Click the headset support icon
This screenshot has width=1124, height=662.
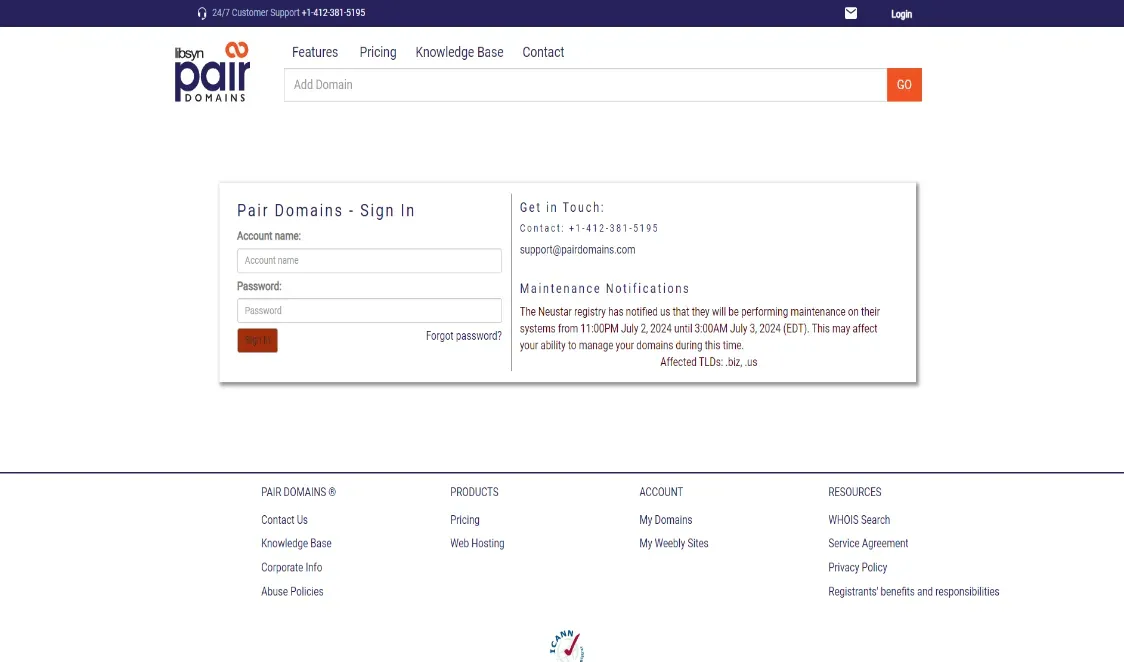point(202,13)
